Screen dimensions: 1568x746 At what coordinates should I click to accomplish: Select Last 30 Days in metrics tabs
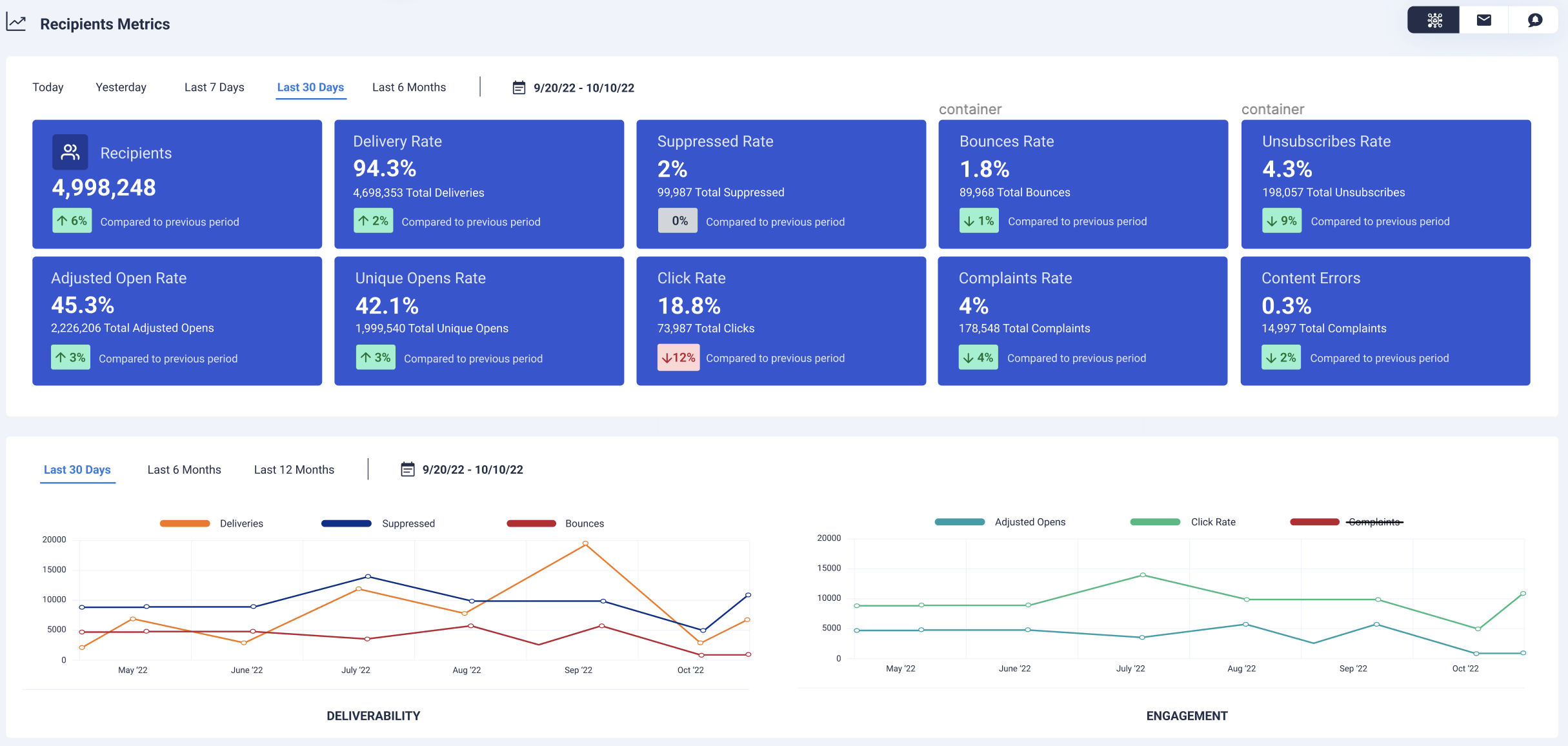310,87
